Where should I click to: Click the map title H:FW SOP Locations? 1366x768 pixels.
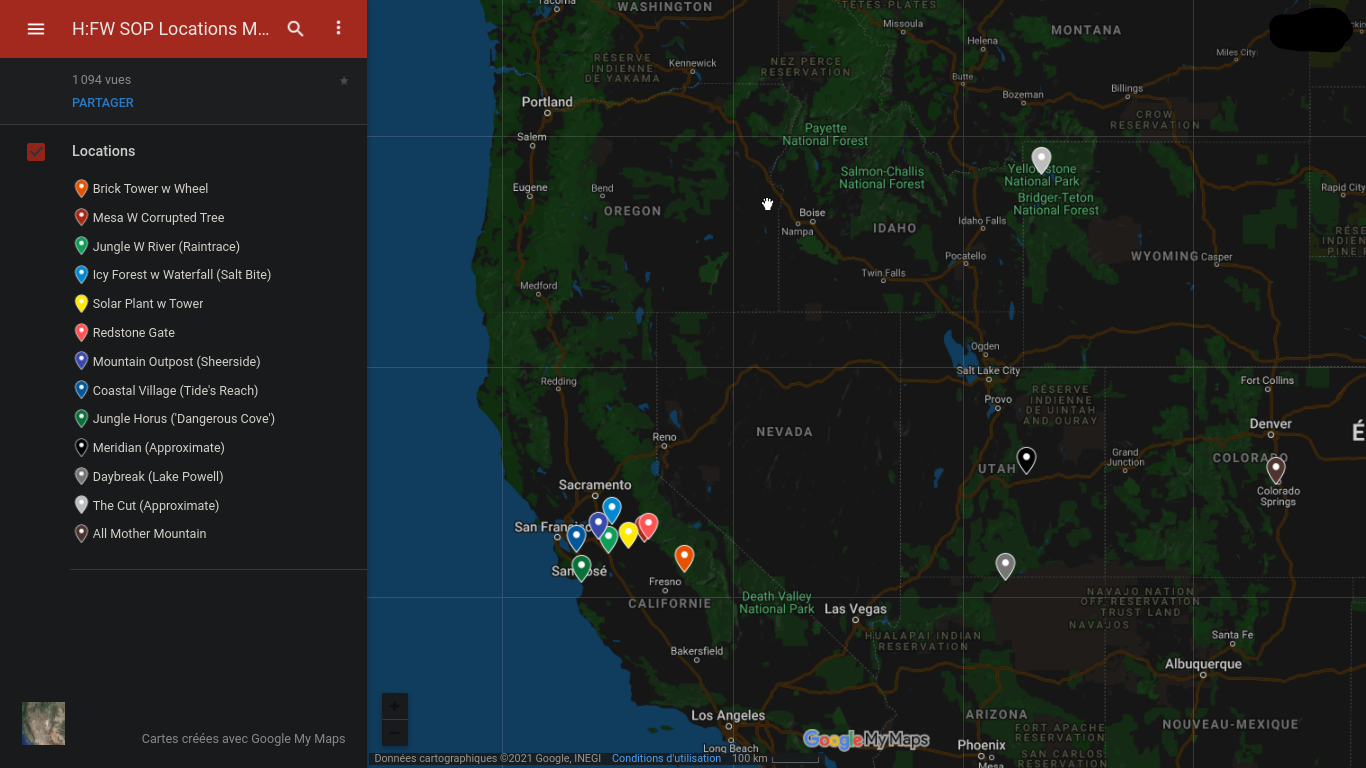tap(170, 29)
